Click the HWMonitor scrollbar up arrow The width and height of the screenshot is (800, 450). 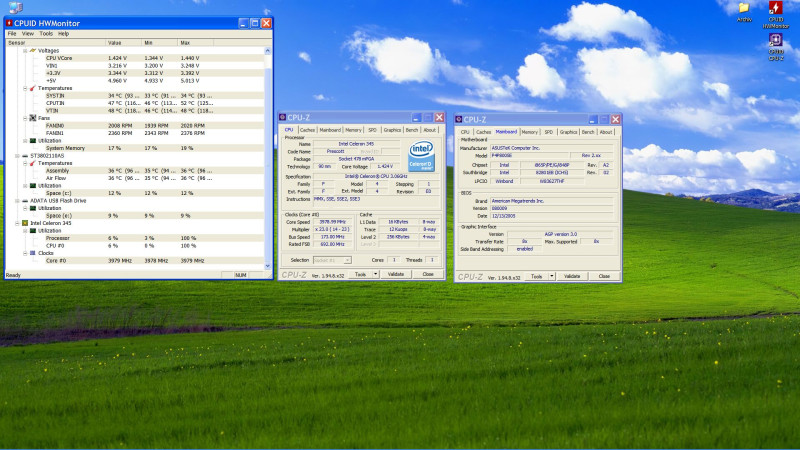pyautogui.click(x=268, y=51)
